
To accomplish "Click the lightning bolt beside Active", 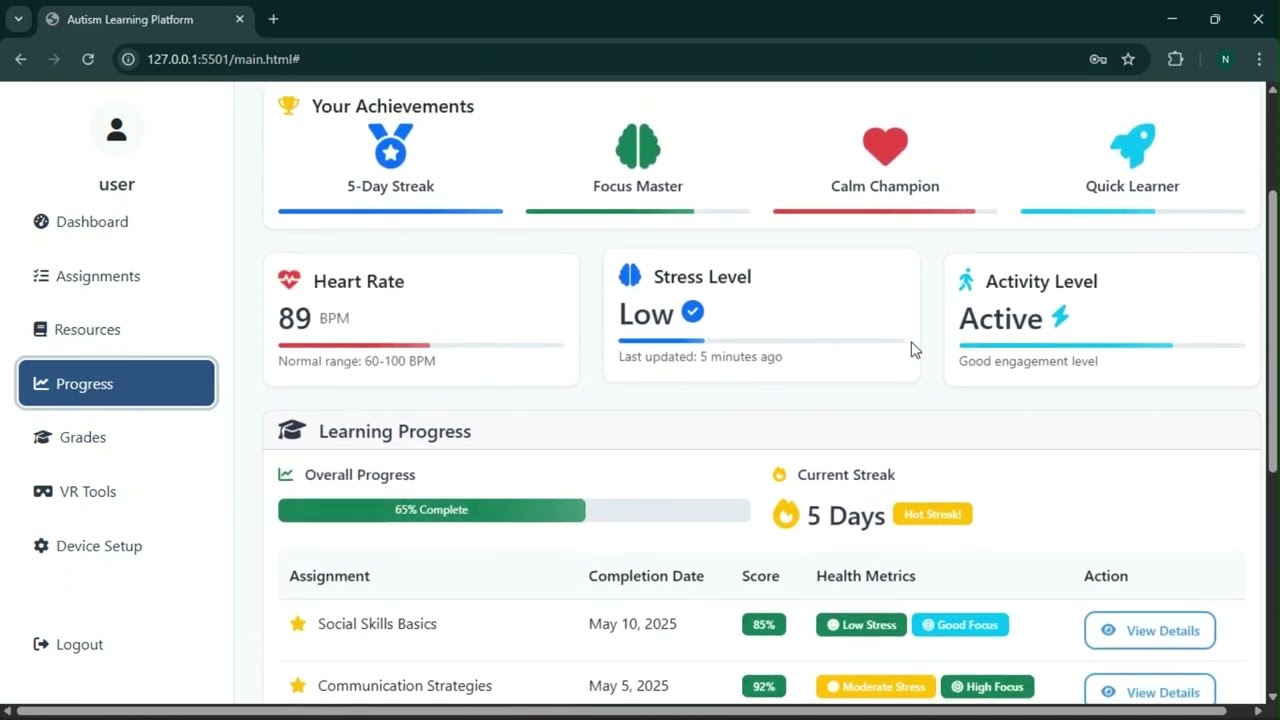I will [x=1060, y=317].
